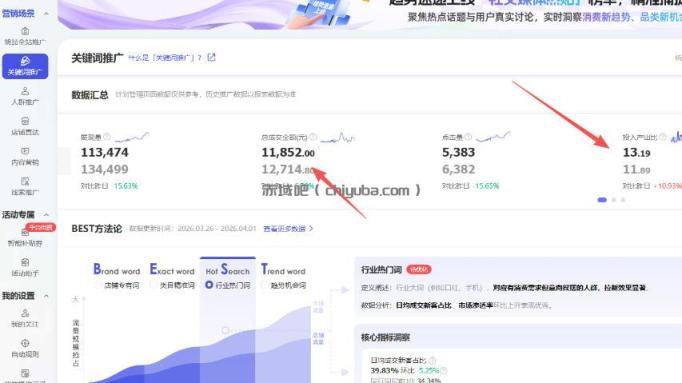This screenshot has height=383, width=682.
Task: Open the 什么是「关键词推广」? help link
Action: coord(165,57)
